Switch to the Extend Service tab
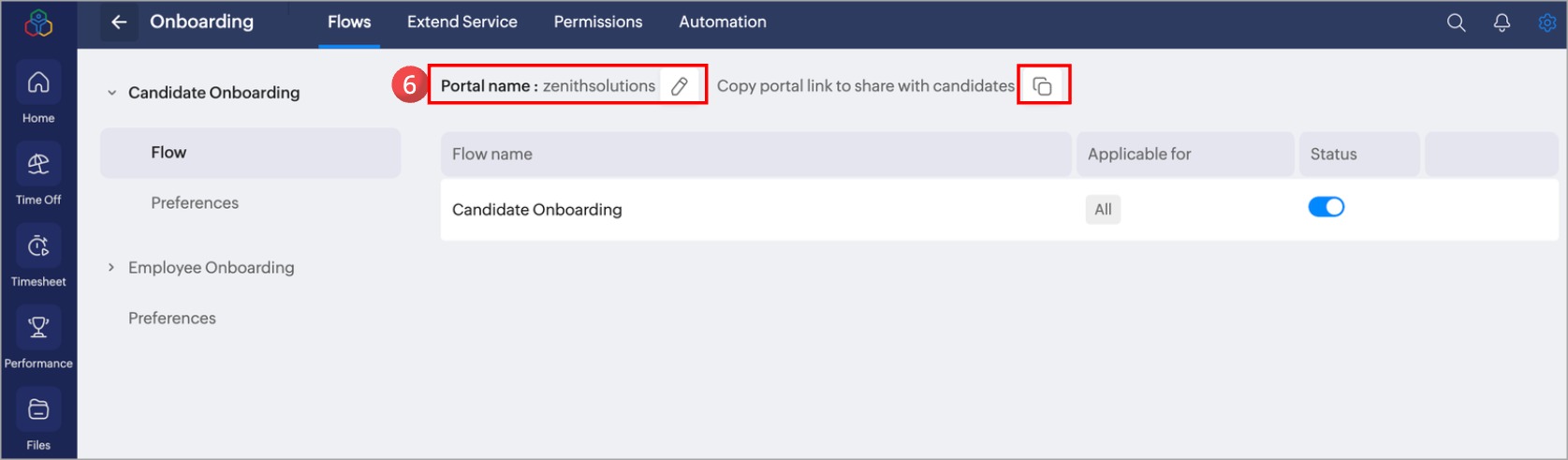Viewport: 1568px width, 460px height. (462, 22)
